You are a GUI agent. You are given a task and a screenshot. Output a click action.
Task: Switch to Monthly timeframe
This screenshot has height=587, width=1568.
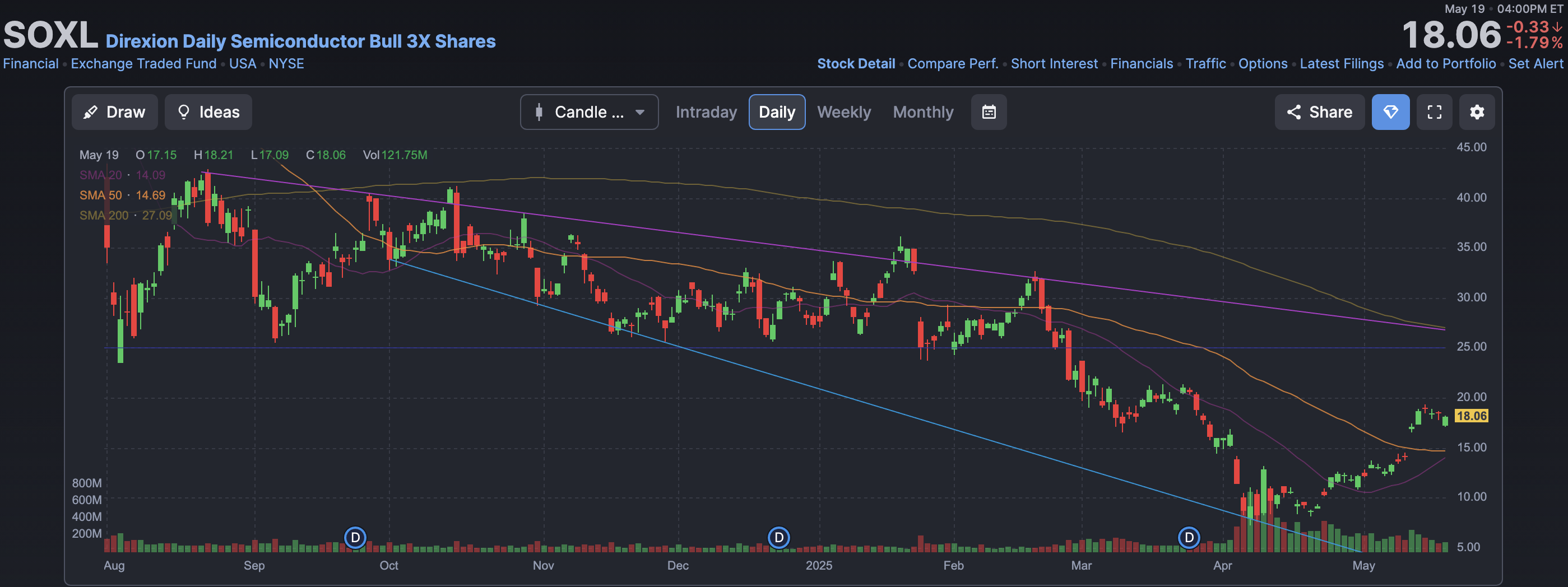[923, 112]
